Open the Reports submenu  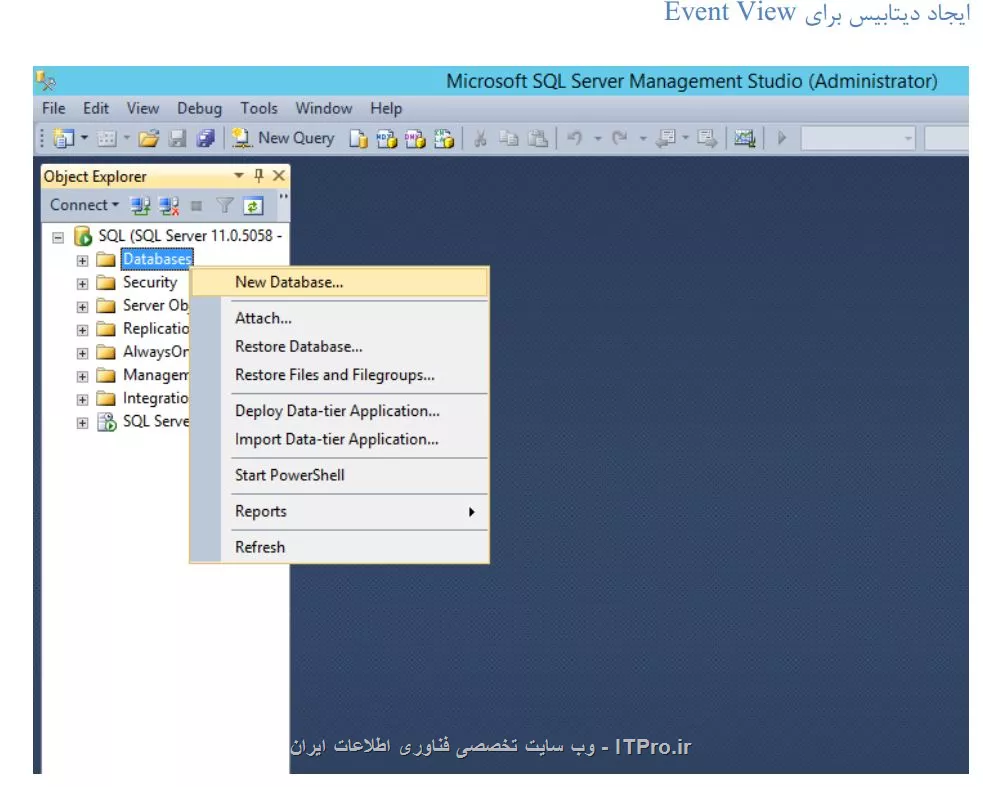click(339, 511)
